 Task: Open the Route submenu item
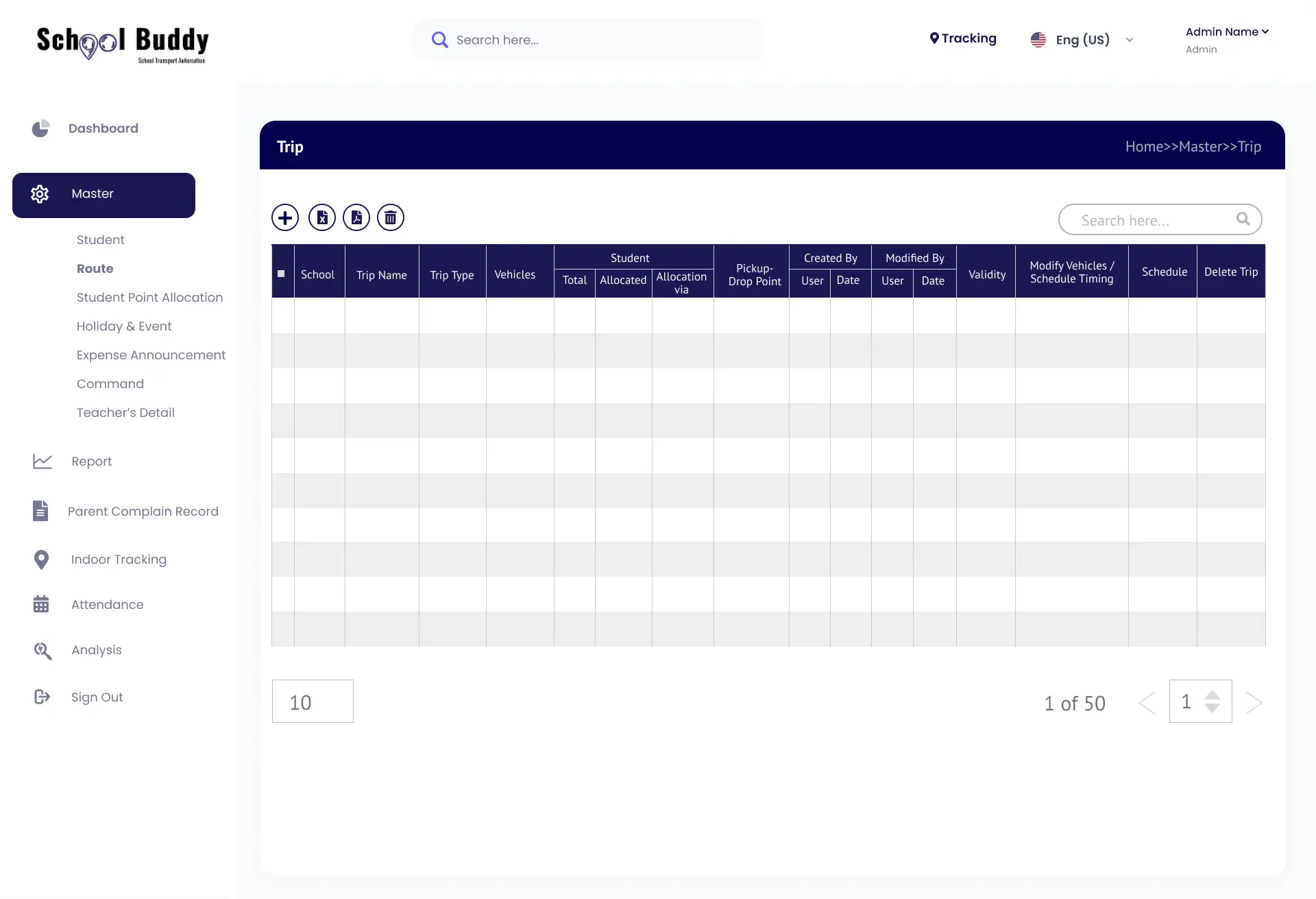[95, 269]
